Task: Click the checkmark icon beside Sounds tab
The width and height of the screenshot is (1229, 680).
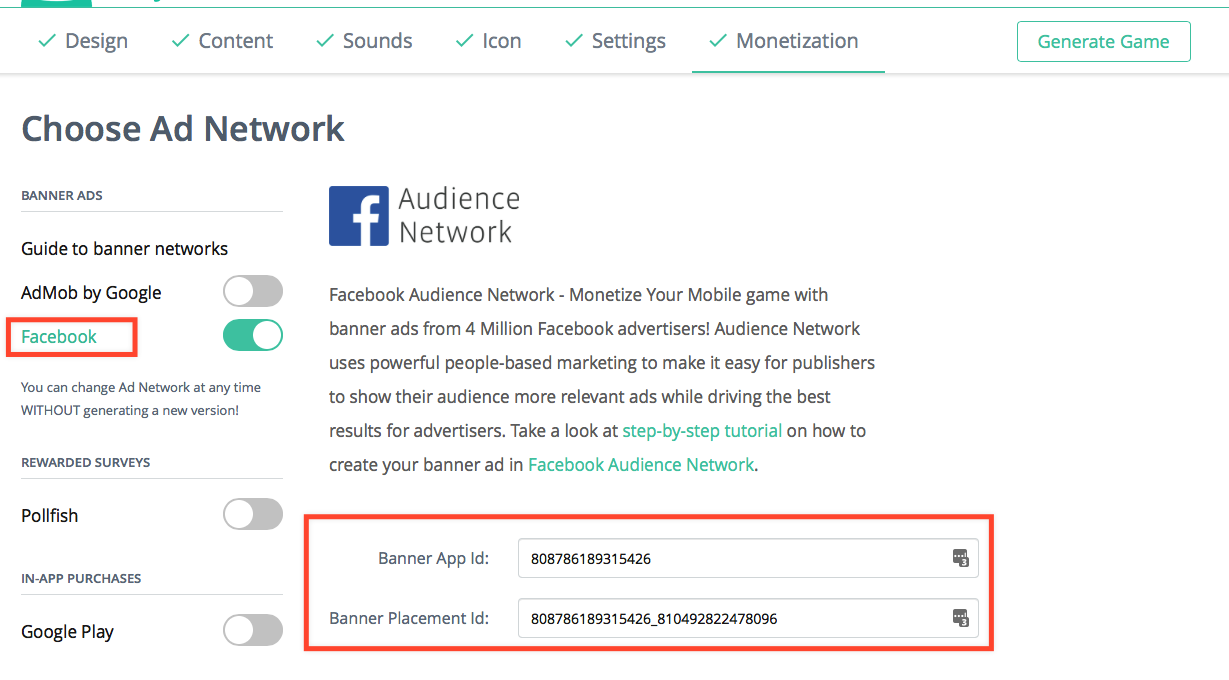Action: tap(324, 41)
